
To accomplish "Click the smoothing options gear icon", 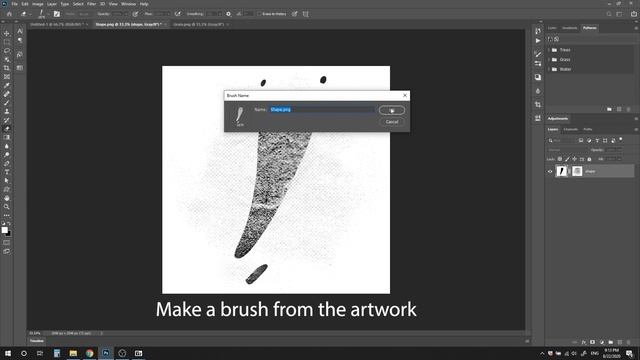I will tap(229, 14).
